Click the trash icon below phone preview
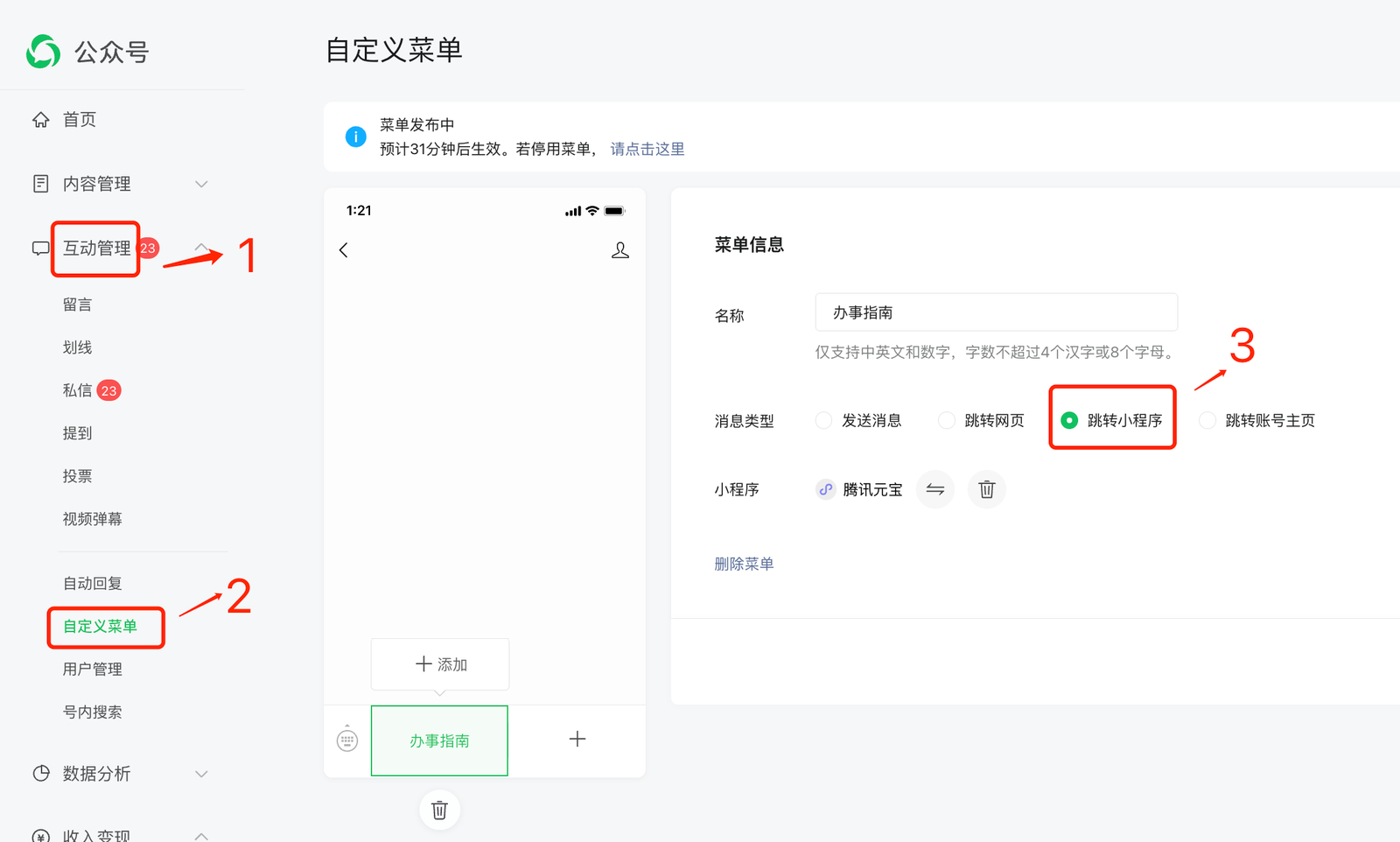 (x=439, y=810)
